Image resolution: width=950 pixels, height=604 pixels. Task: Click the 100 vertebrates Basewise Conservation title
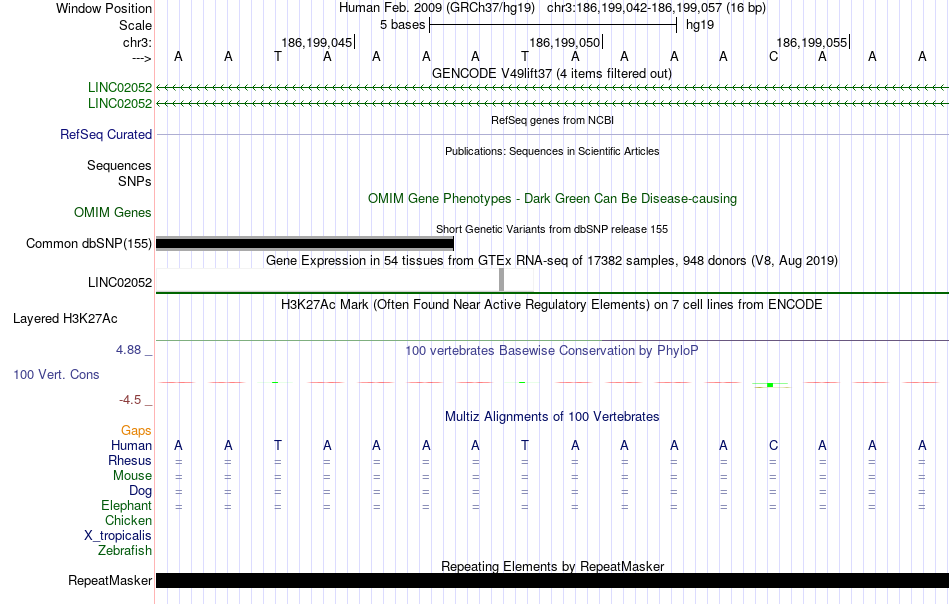point(551,351)
